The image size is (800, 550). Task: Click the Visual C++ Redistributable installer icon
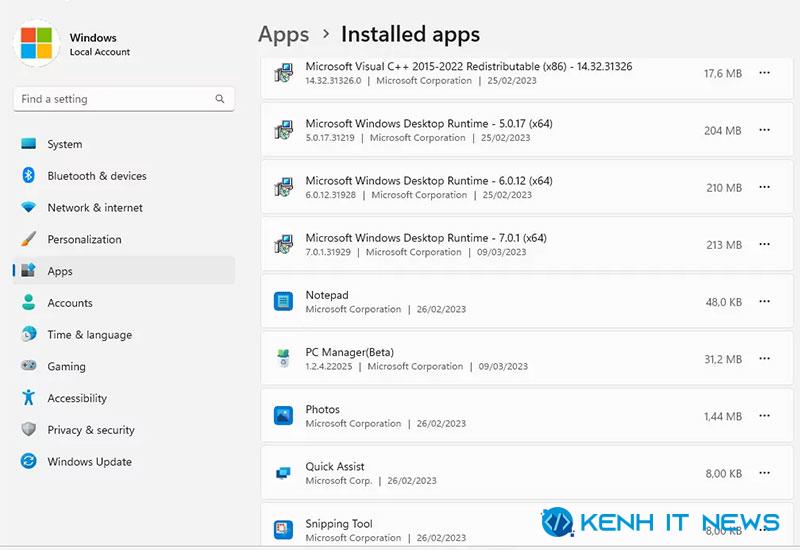pos(284,73)
